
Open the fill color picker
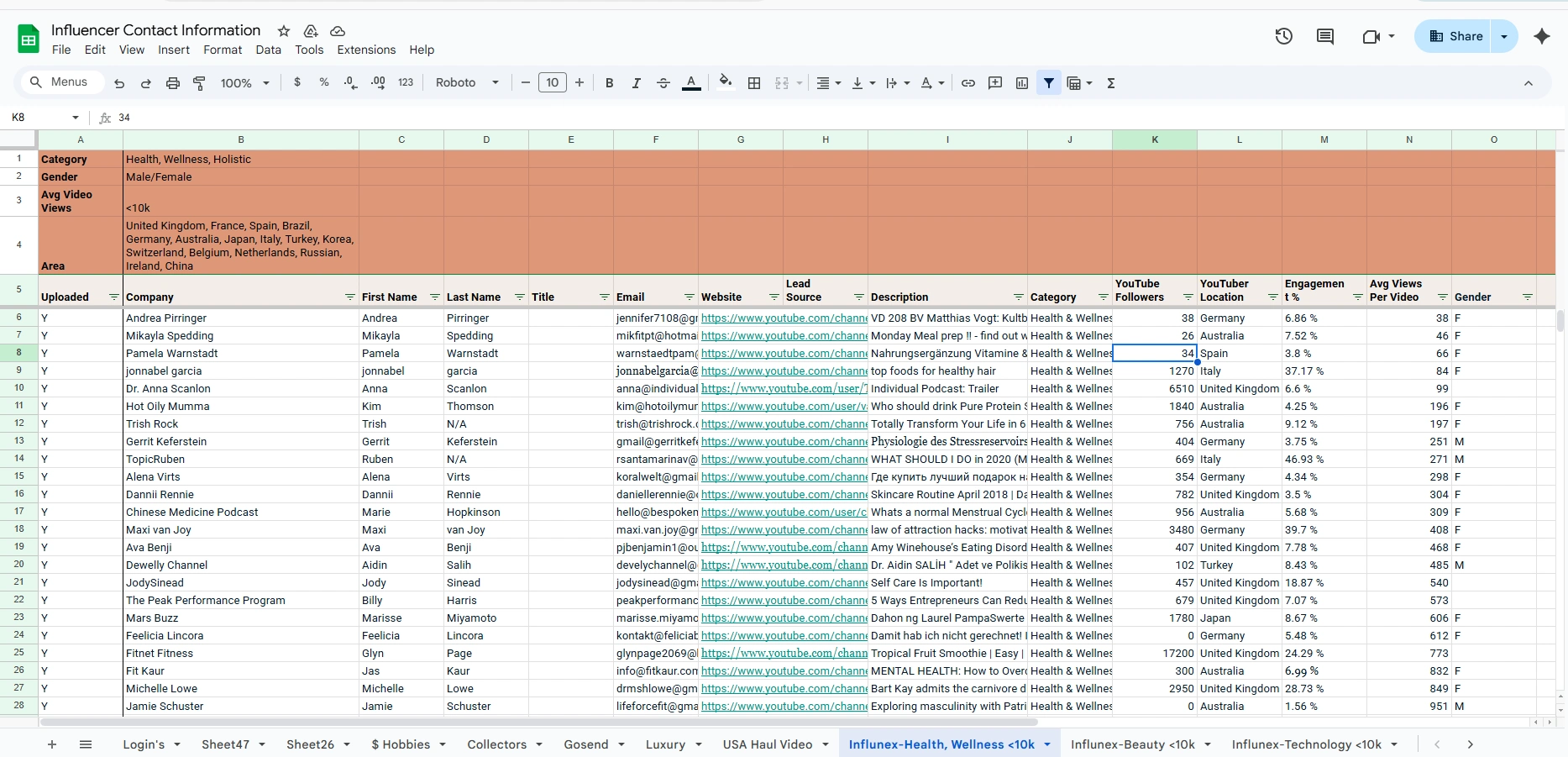point(726,83)
